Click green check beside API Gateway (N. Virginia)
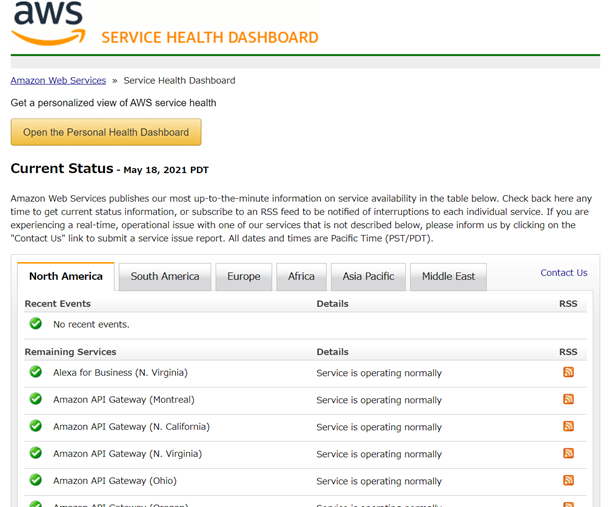This screenshot has height=507, width=612. point(36,452)
